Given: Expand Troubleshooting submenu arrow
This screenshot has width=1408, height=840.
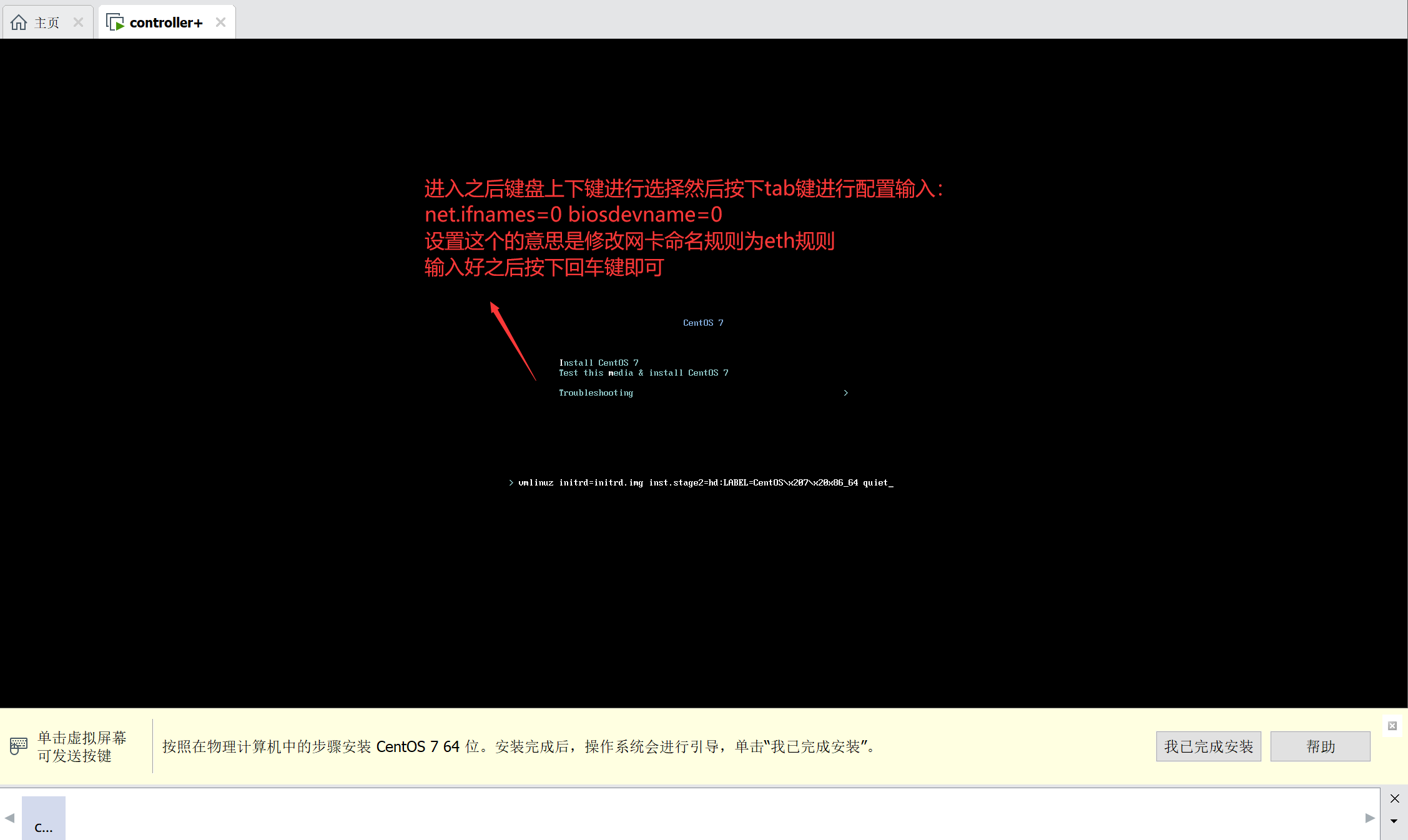Looking at the screenshot, I should pyautogui.click(x=845, y=393).
